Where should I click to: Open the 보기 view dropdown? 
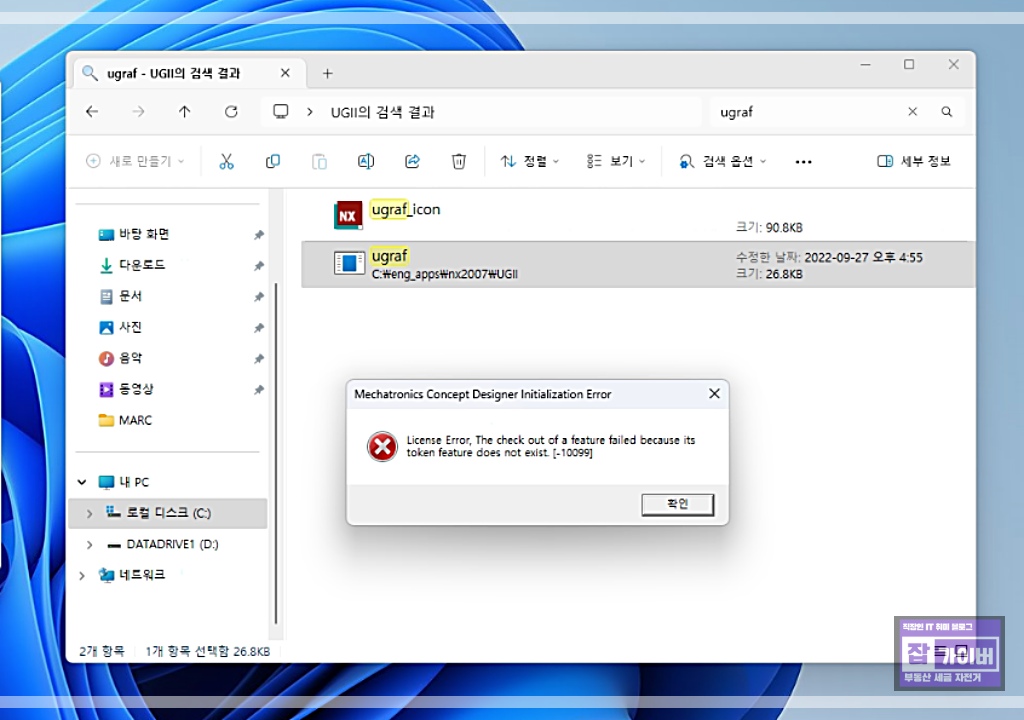pos(616,161)
